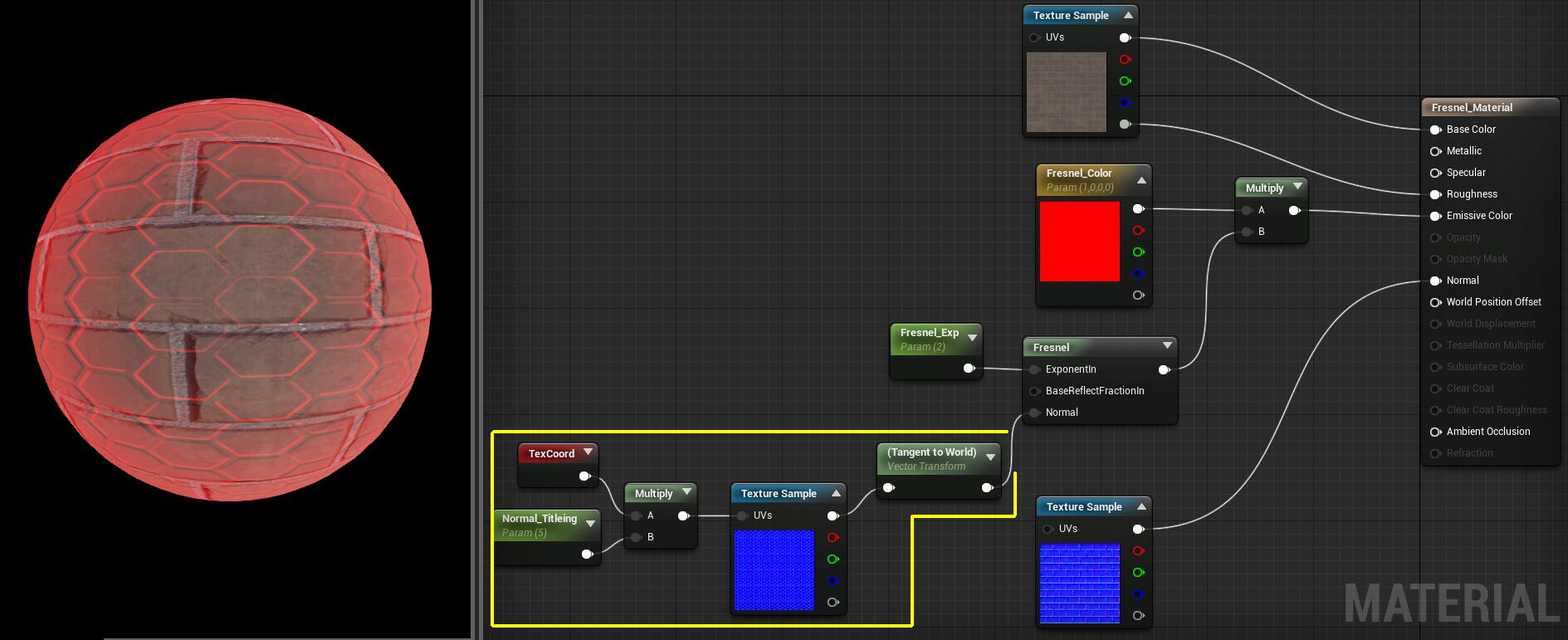Click the Roughness input pin
1568x640 pixels.
point(1435,194)
